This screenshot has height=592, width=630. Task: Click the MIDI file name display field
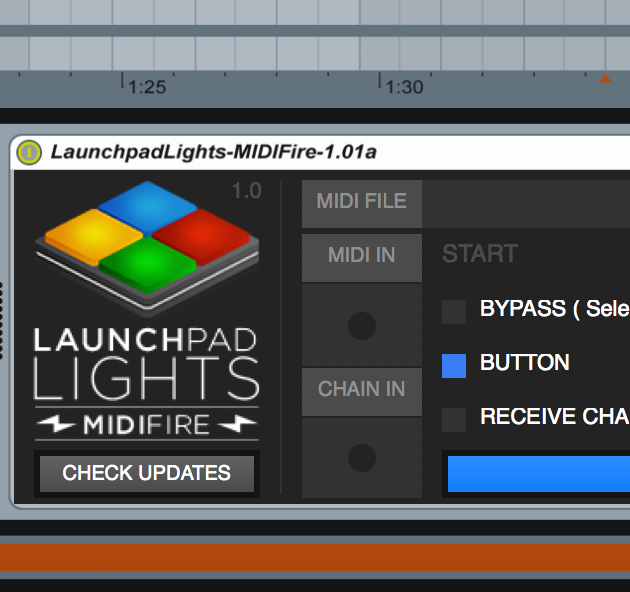[x=526, y=204]
